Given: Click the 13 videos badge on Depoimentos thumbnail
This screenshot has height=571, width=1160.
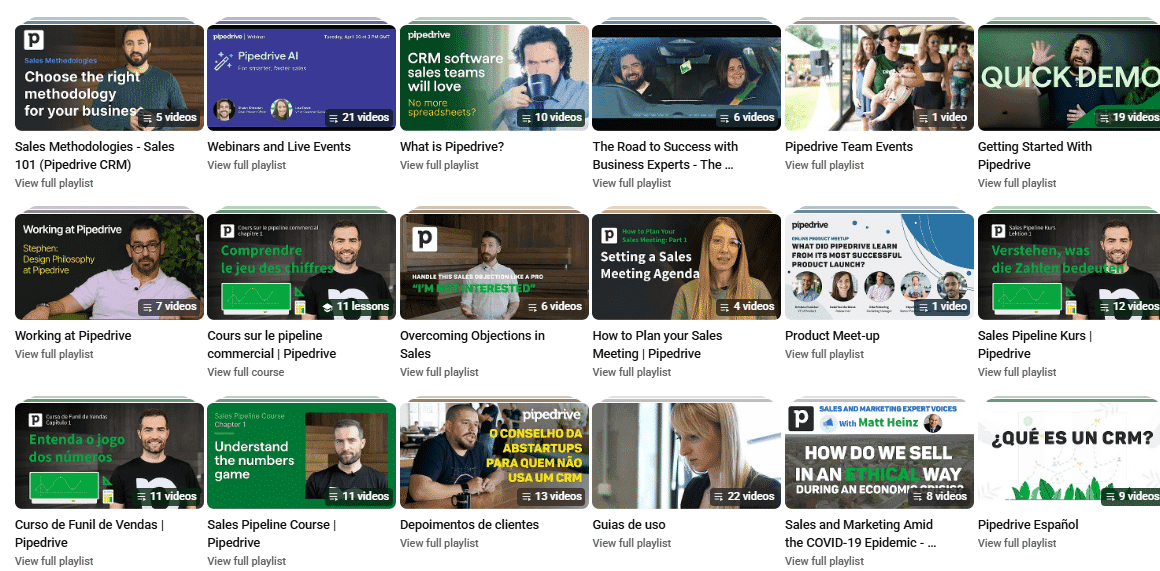Looking at the screenshot, I should point(551,496).
